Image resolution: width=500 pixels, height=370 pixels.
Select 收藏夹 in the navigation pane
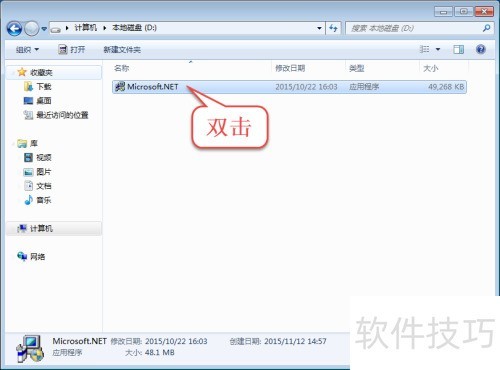coord(41,72)
